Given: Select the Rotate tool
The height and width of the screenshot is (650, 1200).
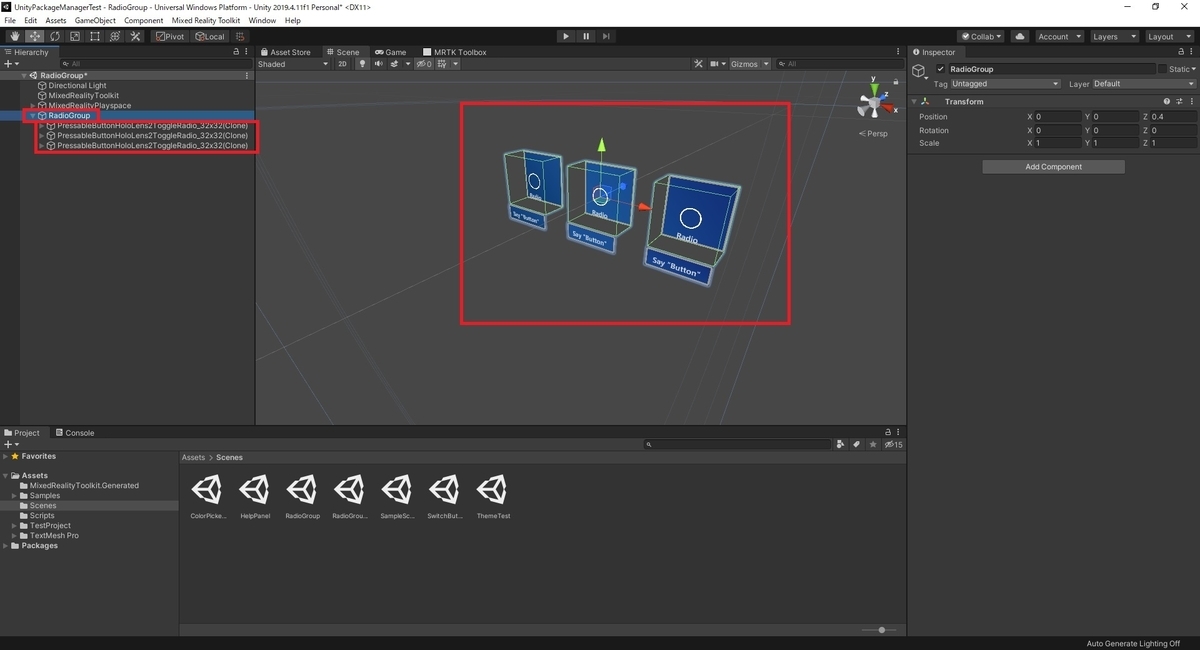Looking at the screenshot, I should 55,36.
